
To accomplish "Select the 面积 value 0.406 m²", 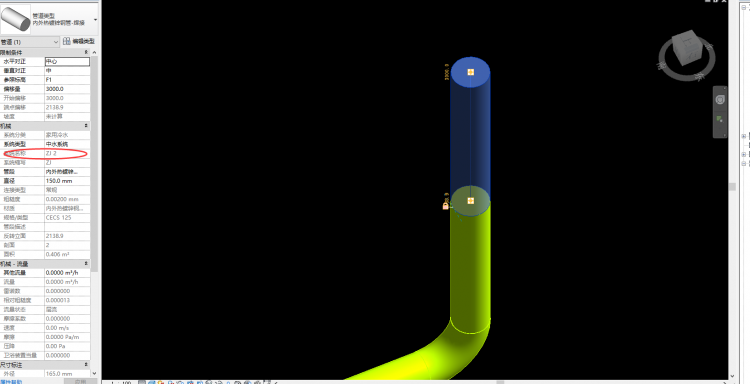I will point(67,254).
